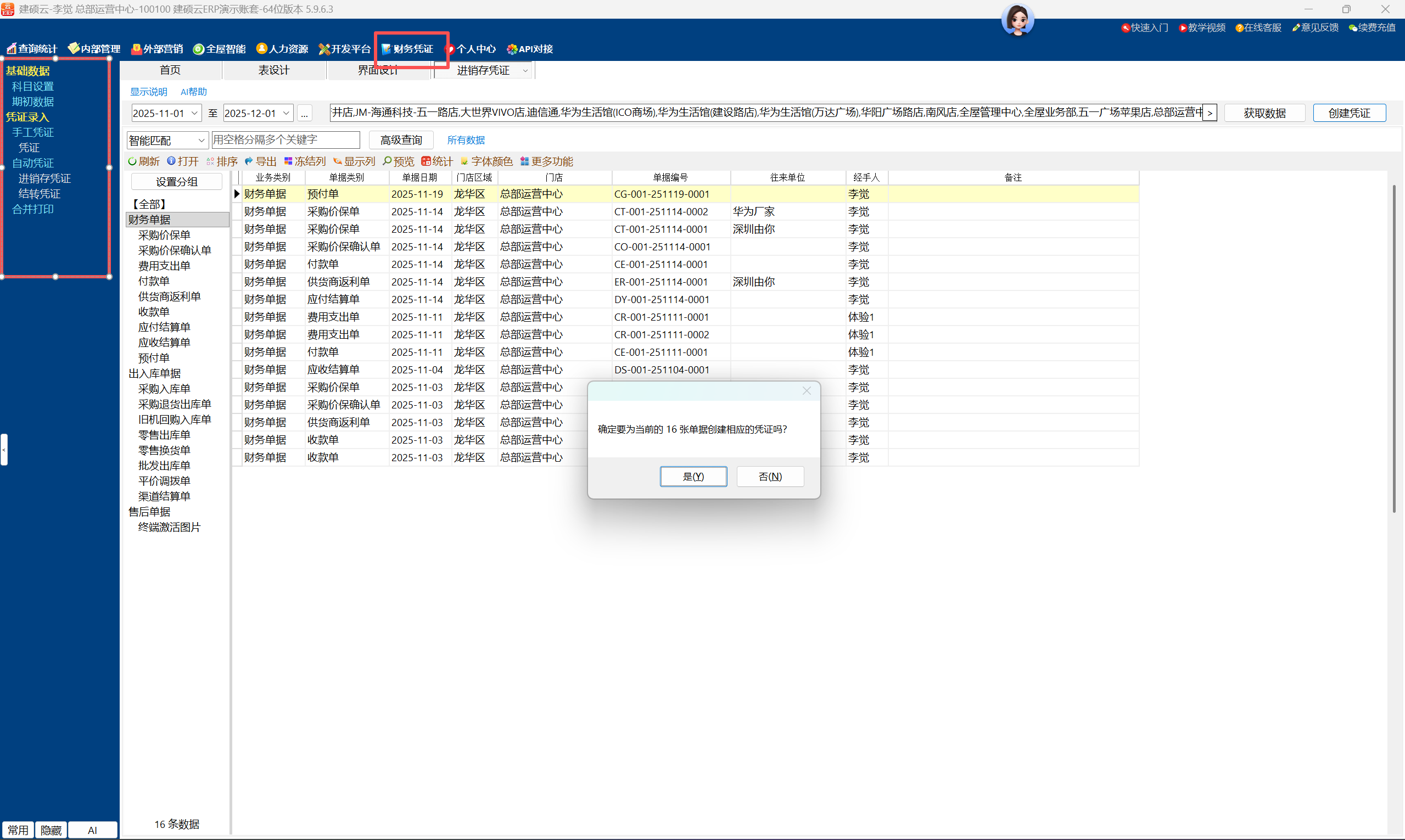Image resolution: width=1405 pixels, height=840 pixels.
Task: Click the 排序 sort icon
Action: point(210,161)
